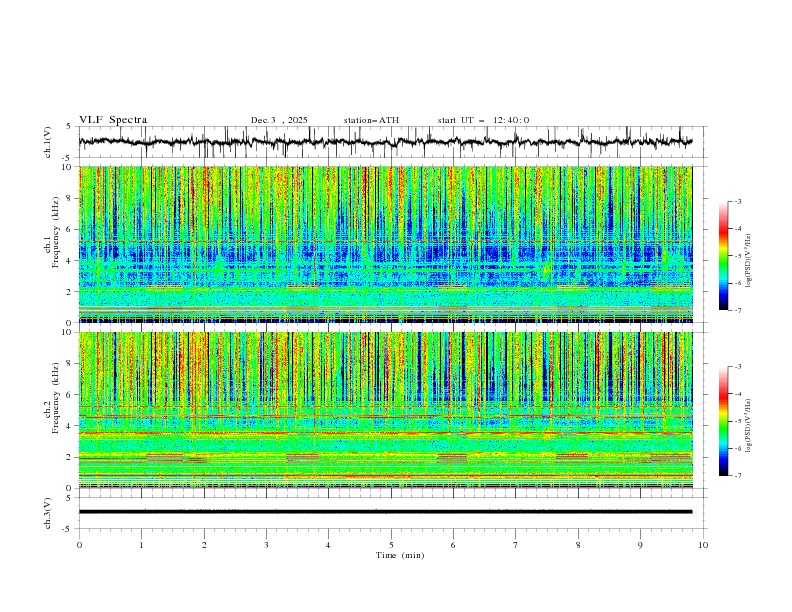
Task: Click the ch.3 flat waveform trace
Action: pyautogui.click(x=385, y=512)
